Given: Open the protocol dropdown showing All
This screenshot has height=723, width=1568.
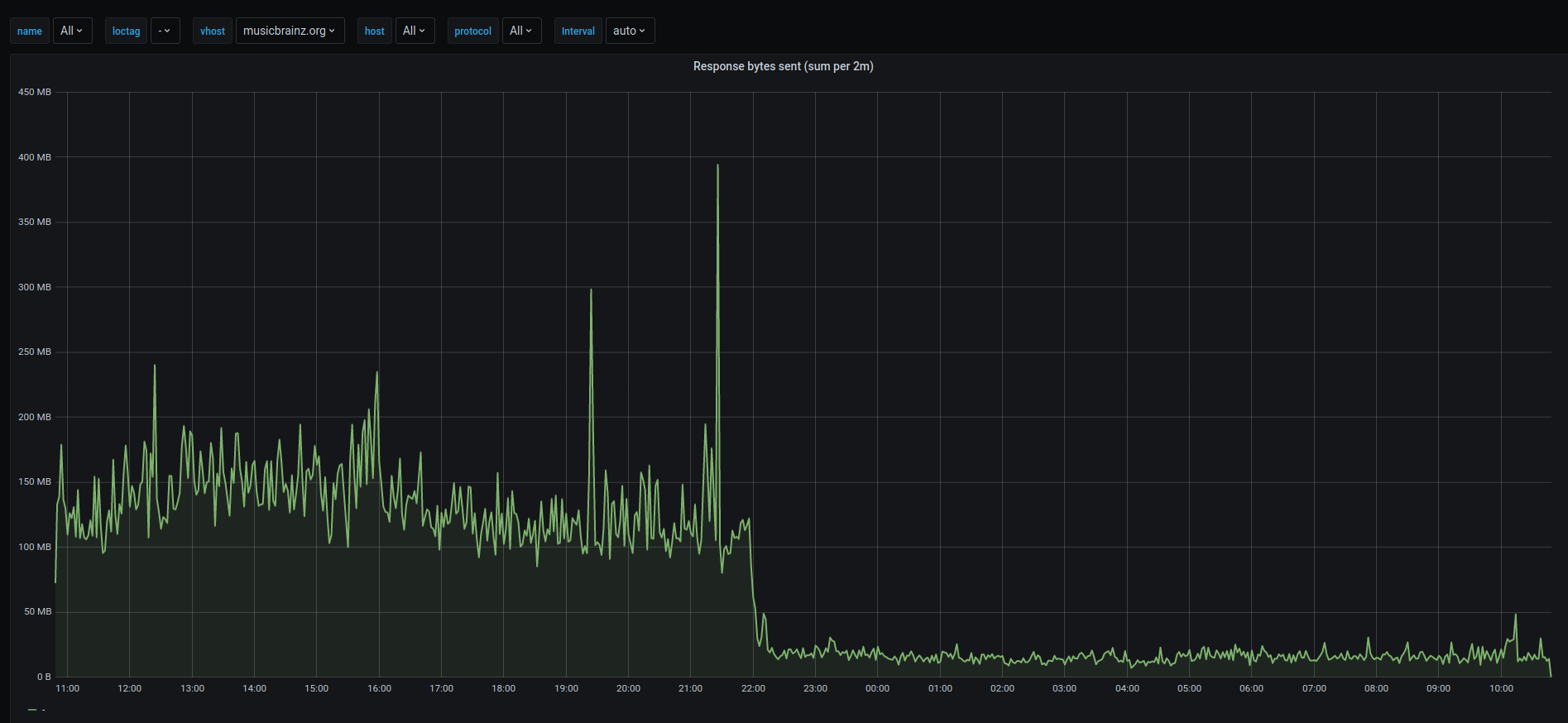Looking at the screenshot, I should (521, 31).
